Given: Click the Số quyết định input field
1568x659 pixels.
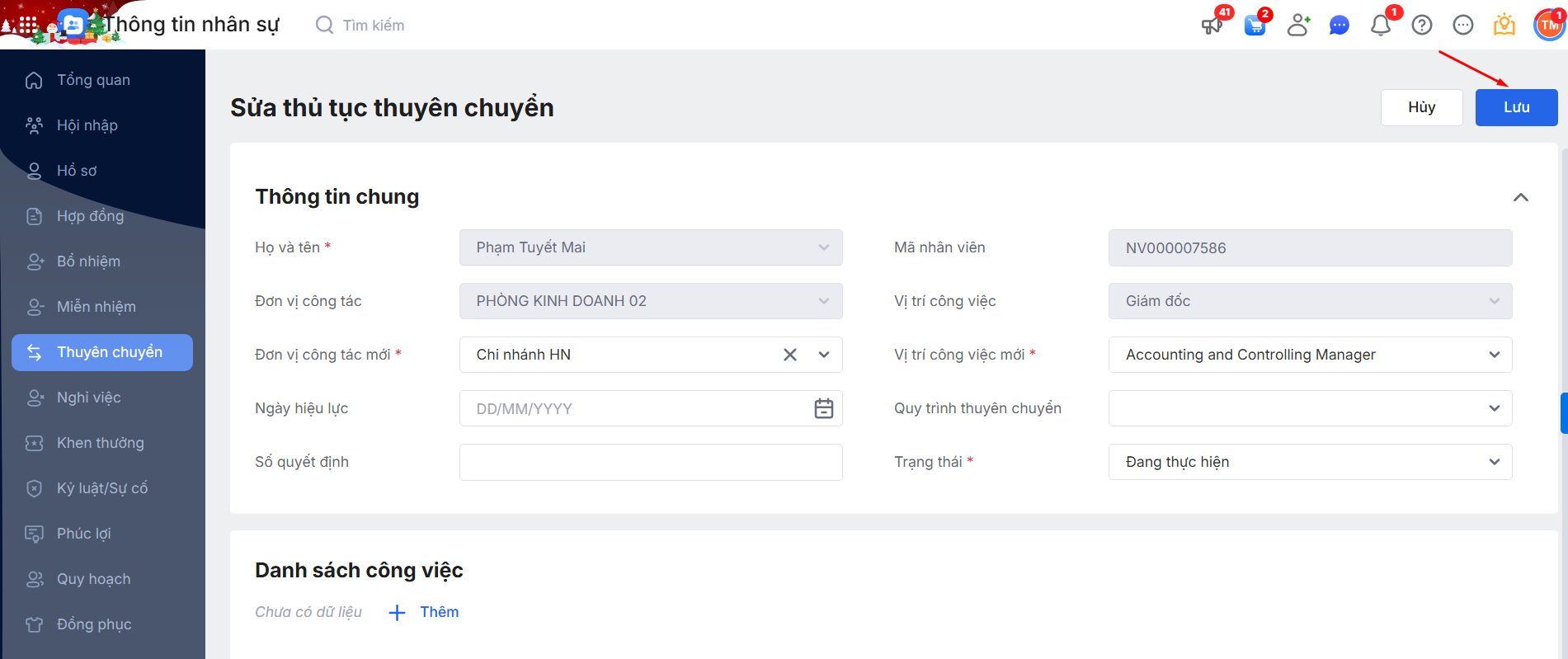Looking at the screenshot, I should point(650,462).
